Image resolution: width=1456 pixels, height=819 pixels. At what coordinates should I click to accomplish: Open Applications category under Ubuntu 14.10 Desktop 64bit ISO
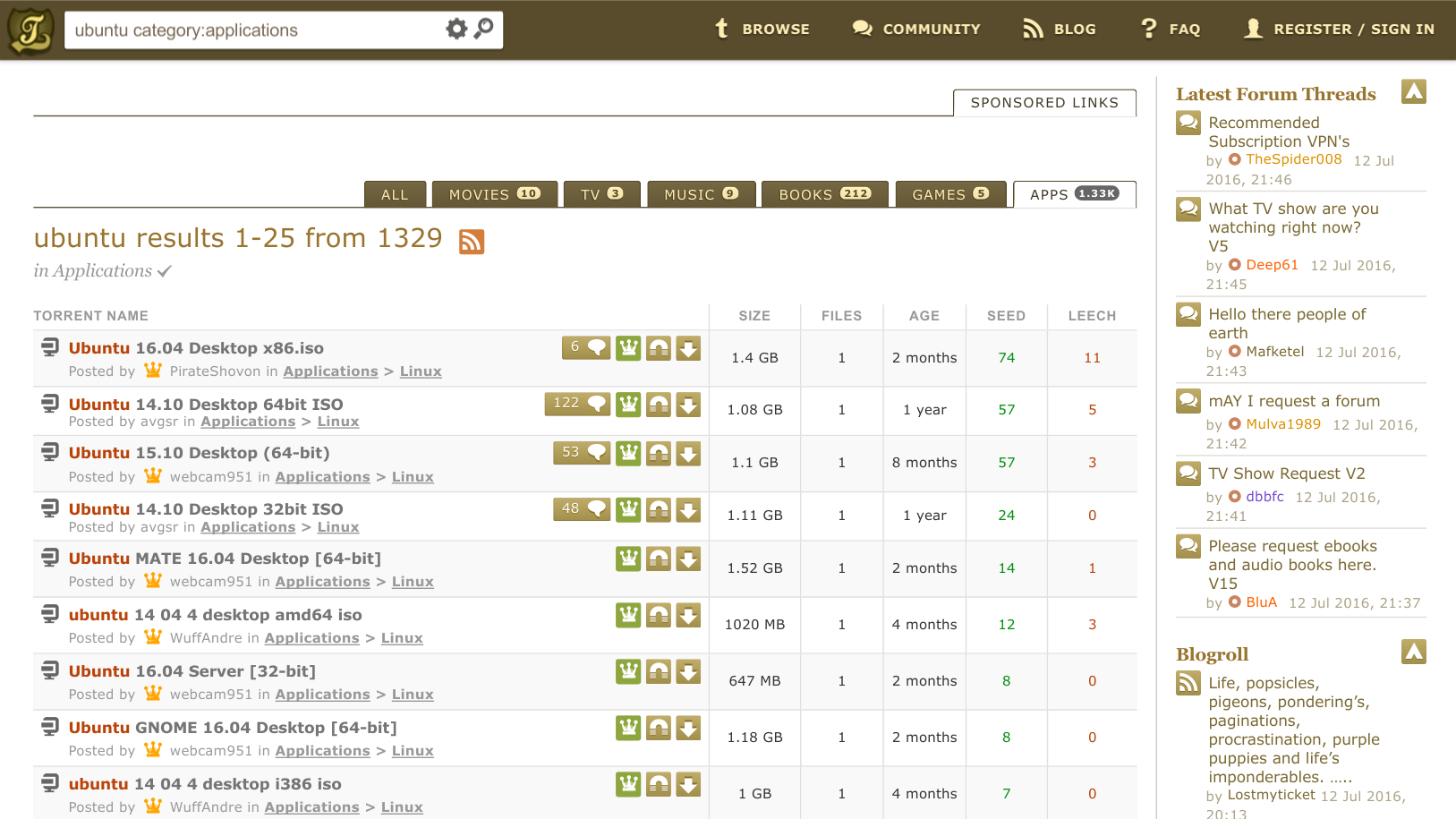(x=248, y=422)
